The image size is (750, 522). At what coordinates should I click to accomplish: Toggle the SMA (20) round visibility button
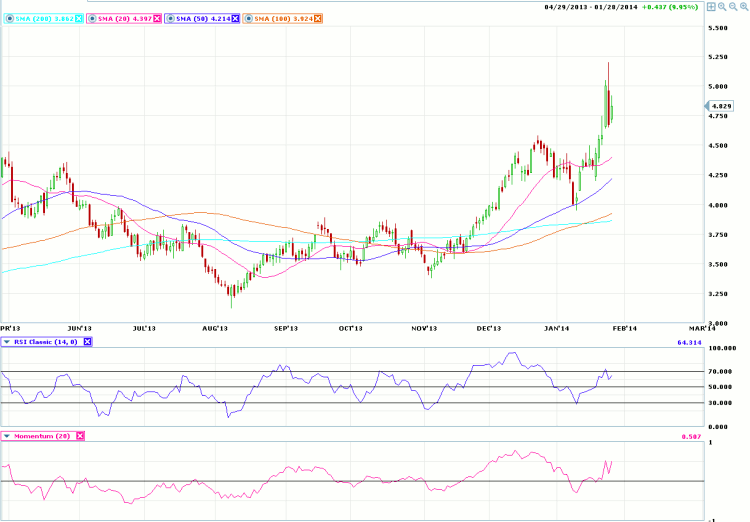[x=89, y=19]
